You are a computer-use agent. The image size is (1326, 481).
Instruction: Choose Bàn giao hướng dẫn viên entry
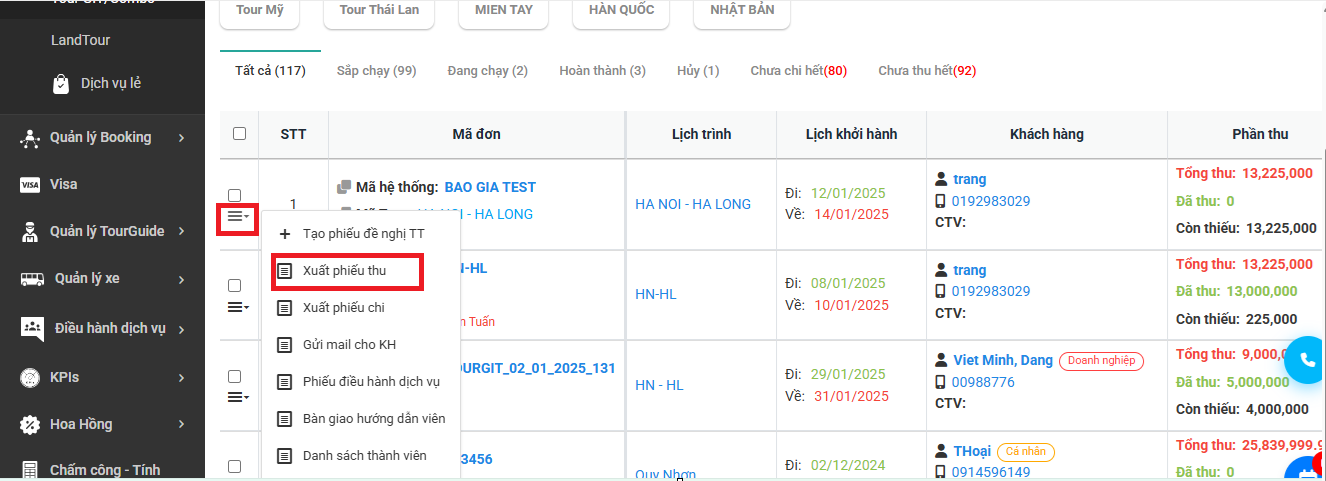tap(360, 419)
